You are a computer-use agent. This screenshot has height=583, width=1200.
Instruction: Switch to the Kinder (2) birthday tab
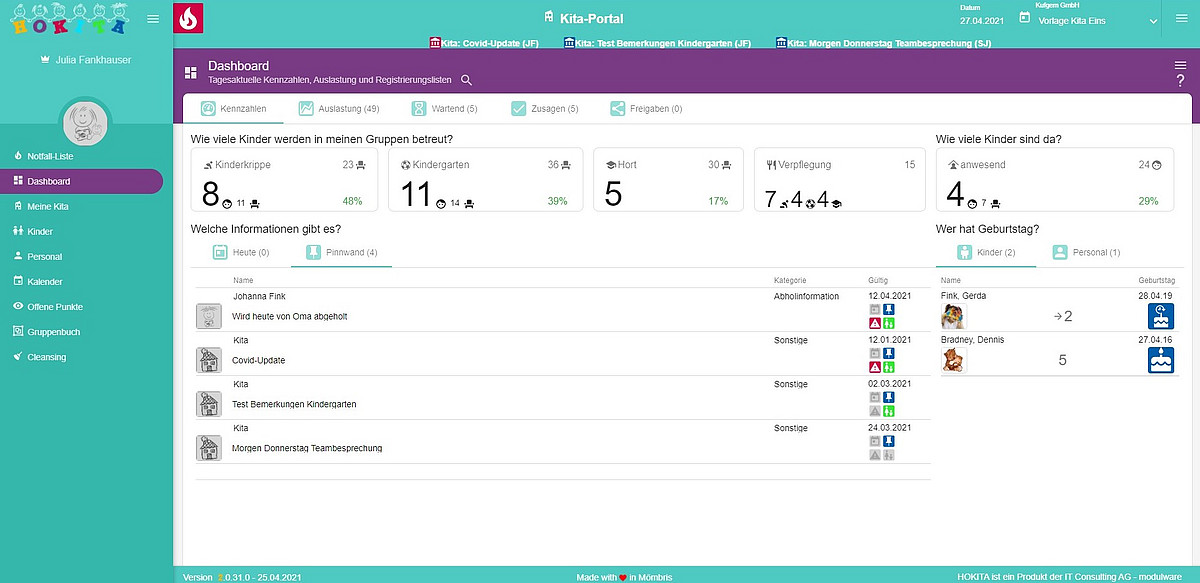click(x=985, y=253)
